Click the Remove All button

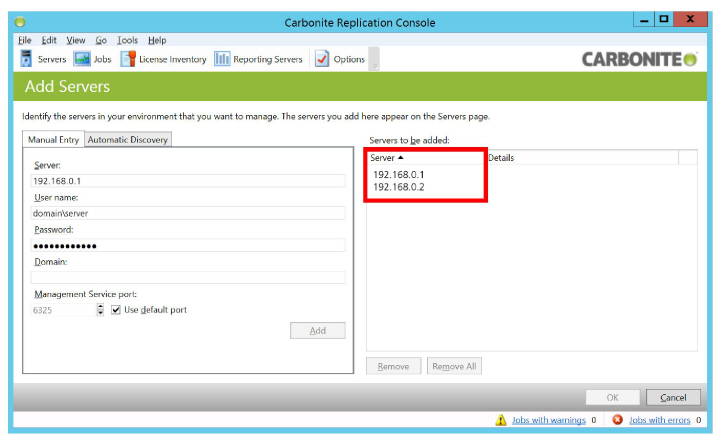pyautogui.click(x=454, y=366)
